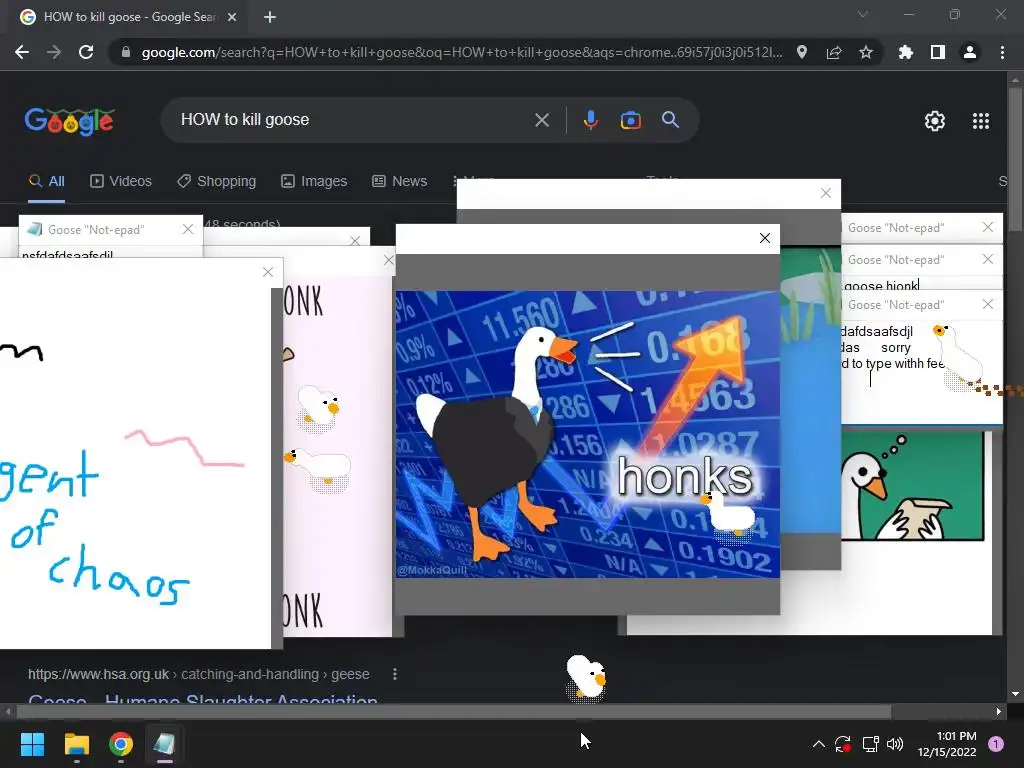Open the Windows Start menu
The height and width of the screenshot is (768, 1024).
32,744
